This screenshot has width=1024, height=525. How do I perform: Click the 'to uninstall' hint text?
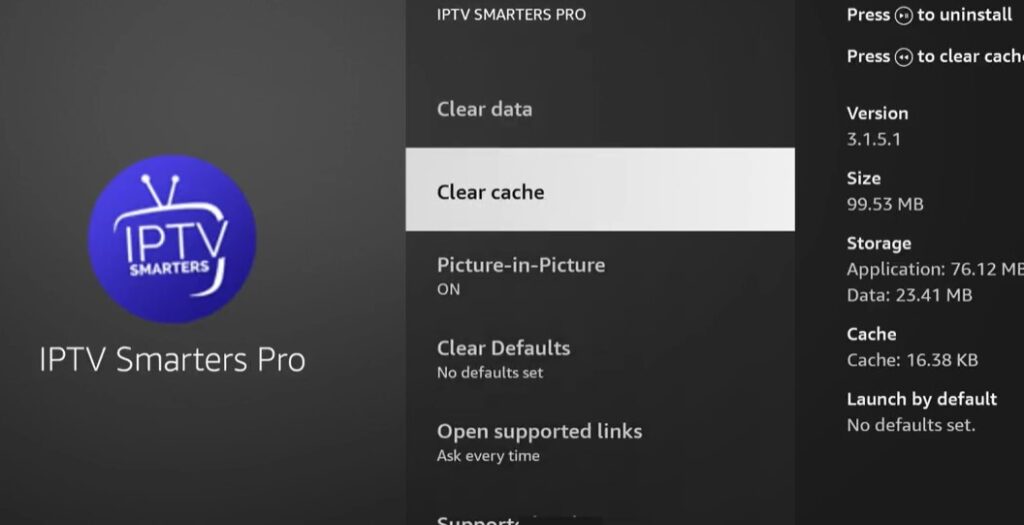[x=965, y=16]
